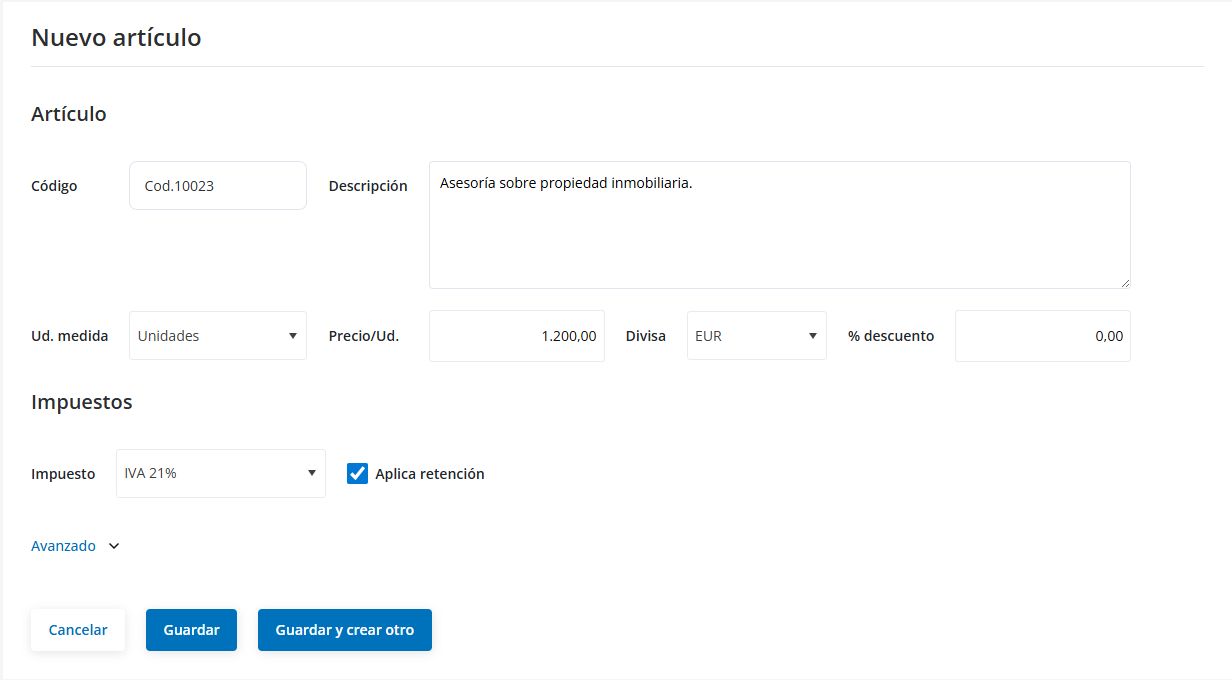Click the Ud. medida label
The width and height of the screenshot is (1232, 680).
point(70,336)
